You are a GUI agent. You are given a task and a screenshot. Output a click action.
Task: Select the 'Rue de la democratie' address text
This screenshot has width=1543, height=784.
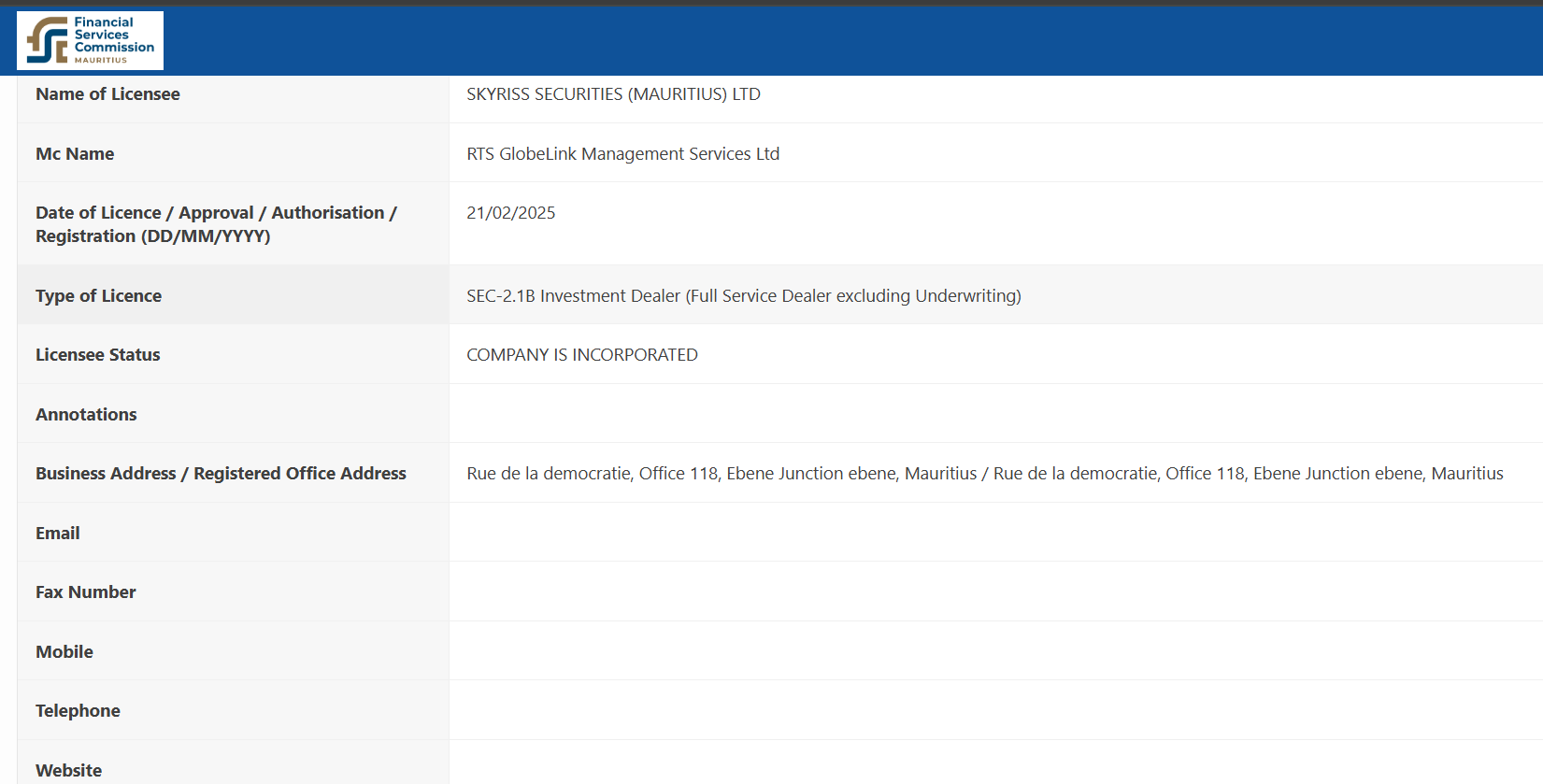[x=984, y=474]
